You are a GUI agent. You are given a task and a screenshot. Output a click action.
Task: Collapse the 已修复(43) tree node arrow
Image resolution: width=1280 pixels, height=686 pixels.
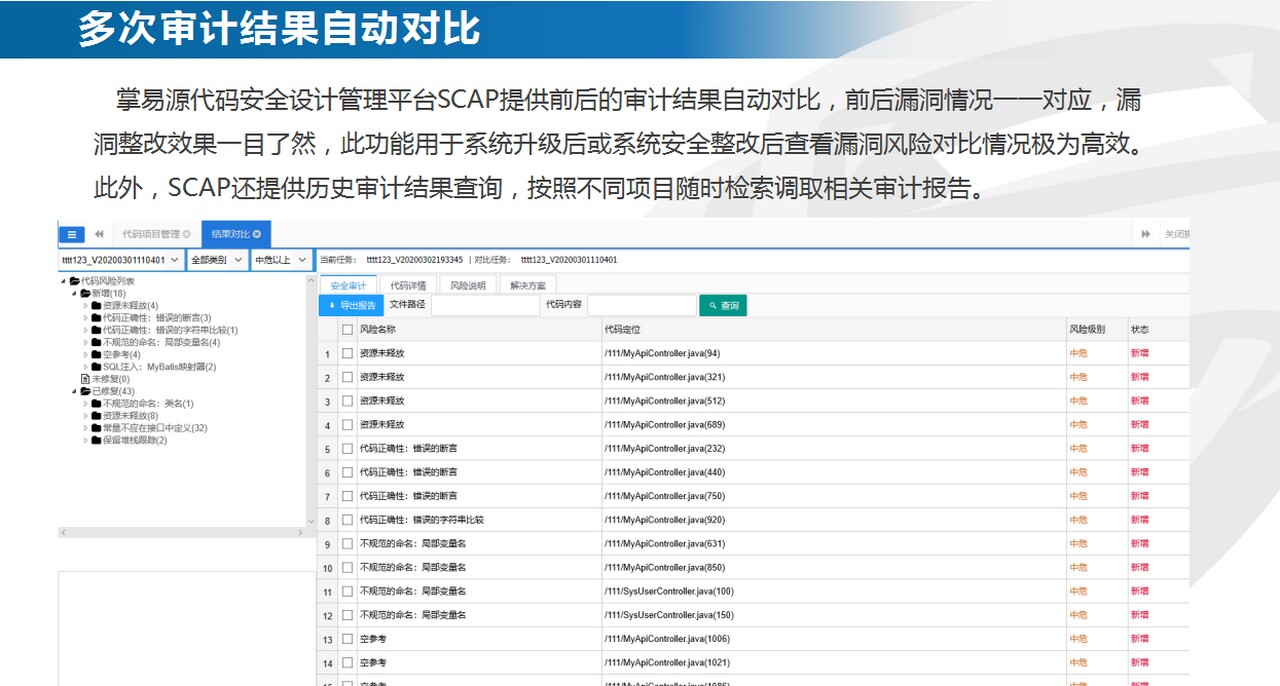(x=73, y=391)
